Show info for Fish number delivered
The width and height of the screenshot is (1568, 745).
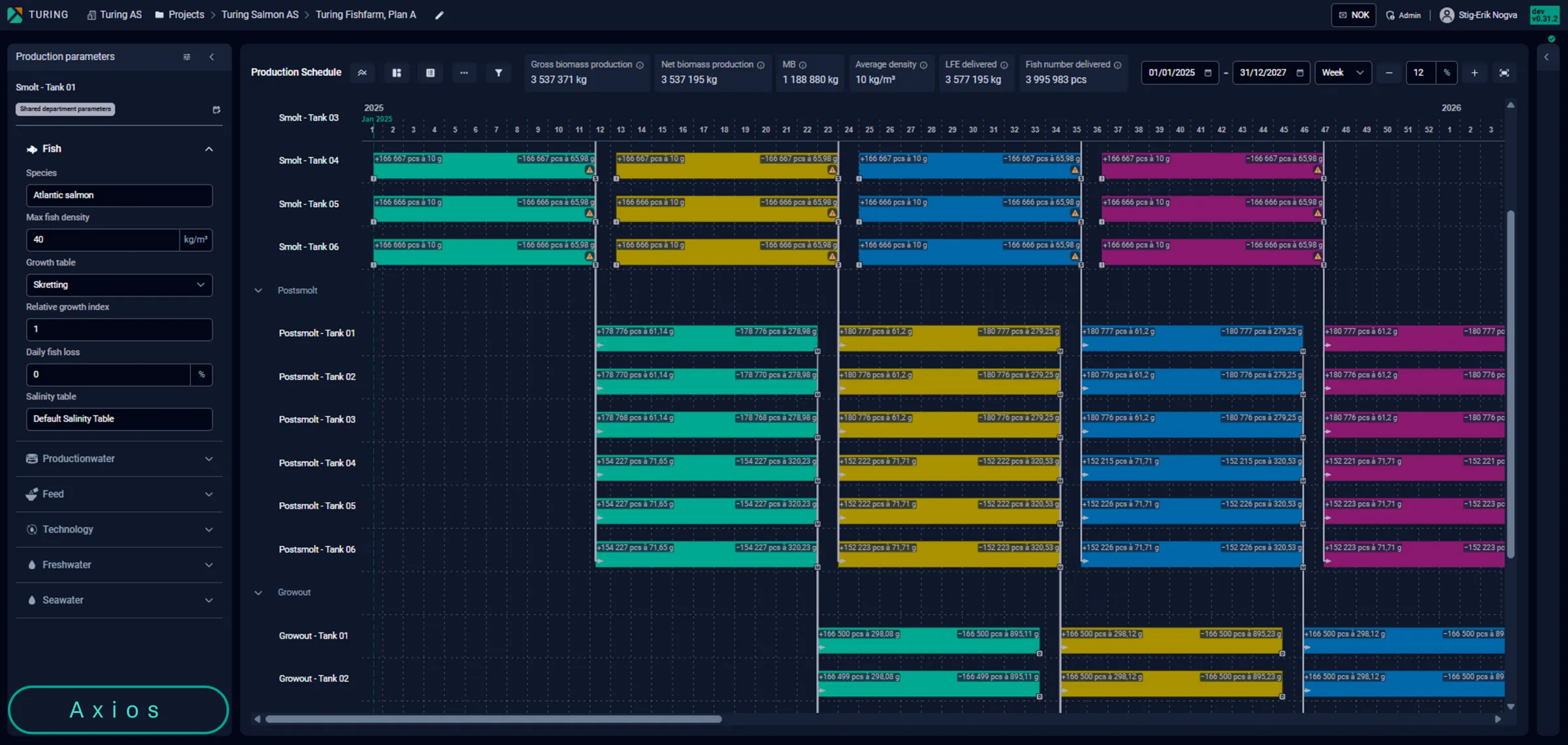[1118, 65]
